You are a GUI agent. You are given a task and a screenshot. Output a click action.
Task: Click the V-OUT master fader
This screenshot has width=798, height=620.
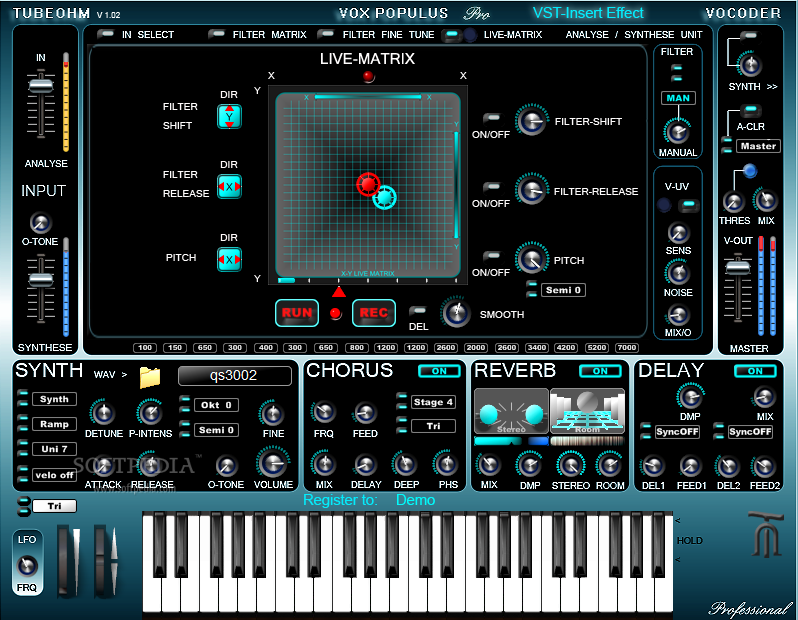click(737, 267)
